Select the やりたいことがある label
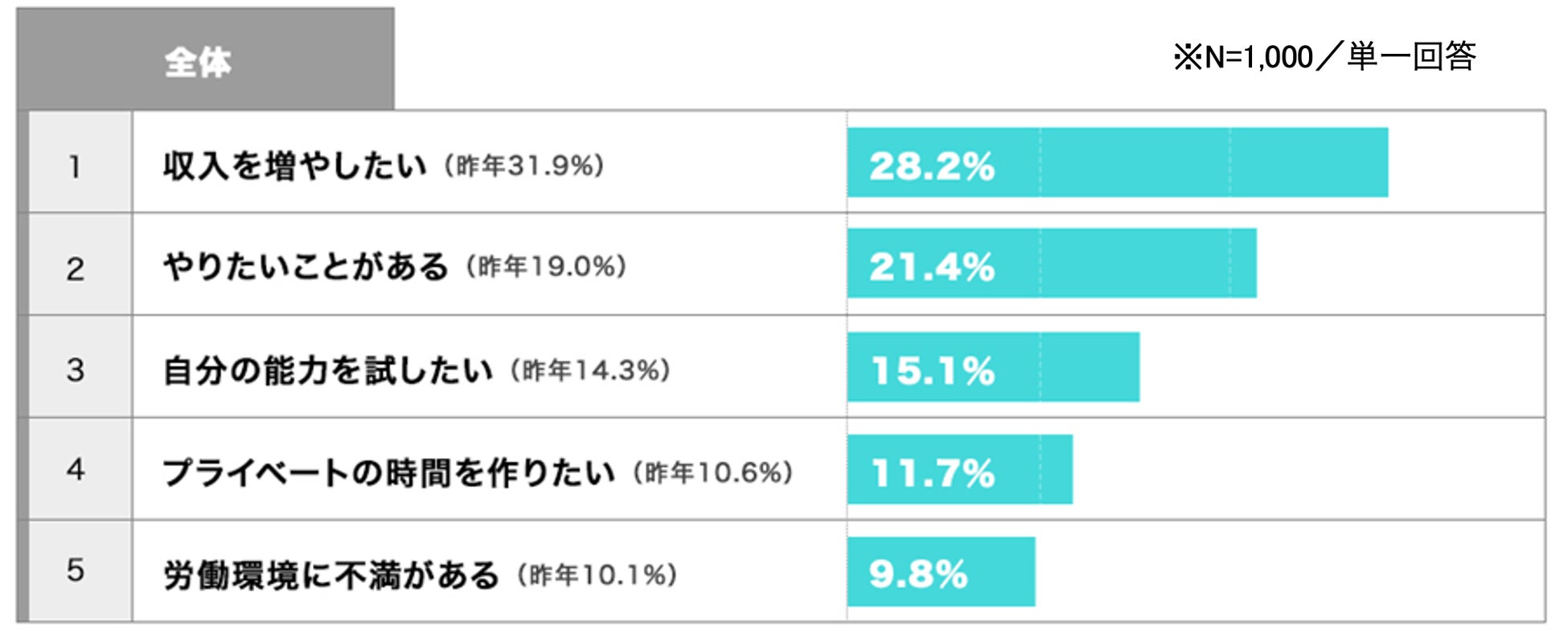This screenshot has width=1568, height=638. coord(306,268)
